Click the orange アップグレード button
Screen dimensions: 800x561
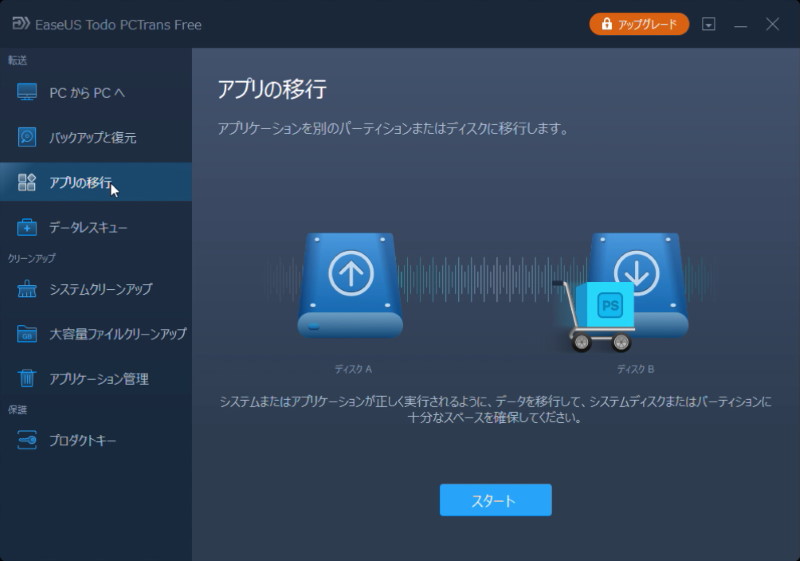pyautogui.click(x=639, y=24)
